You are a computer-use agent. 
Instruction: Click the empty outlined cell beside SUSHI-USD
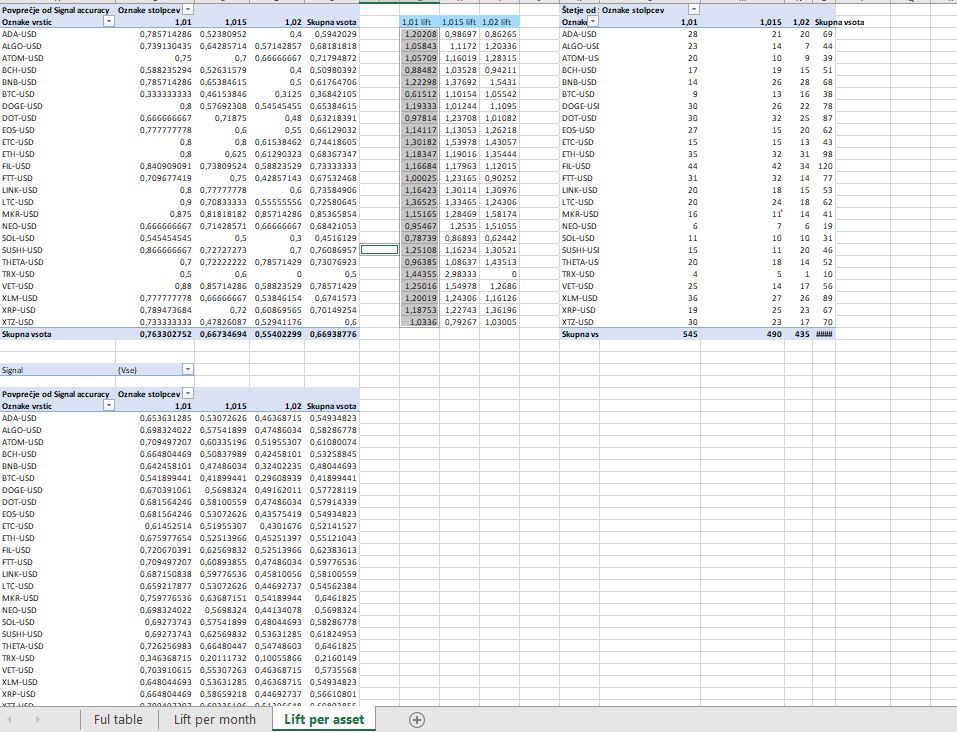point(378,250)
